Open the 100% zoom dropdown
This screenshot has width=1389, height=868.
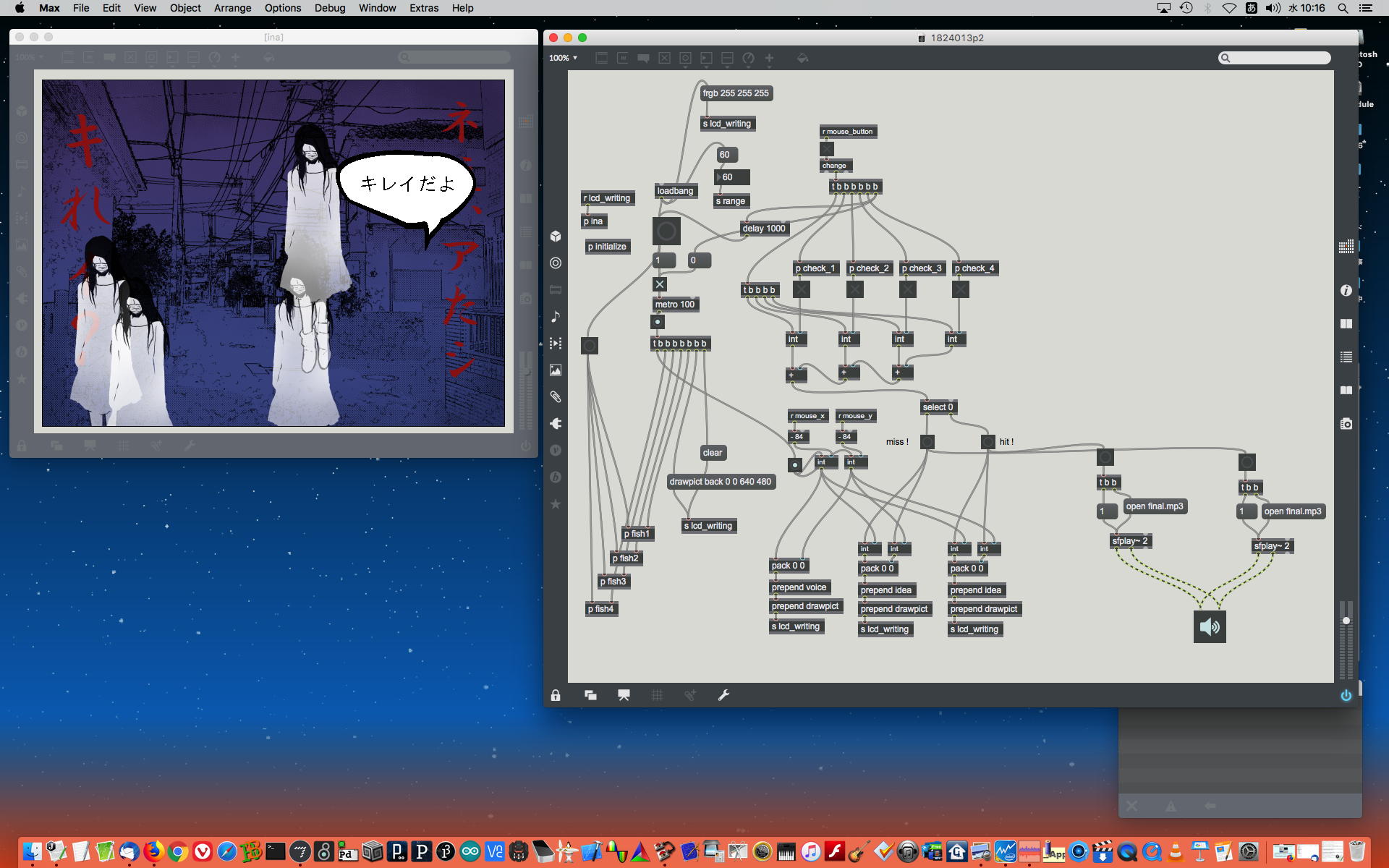point(563,58)
